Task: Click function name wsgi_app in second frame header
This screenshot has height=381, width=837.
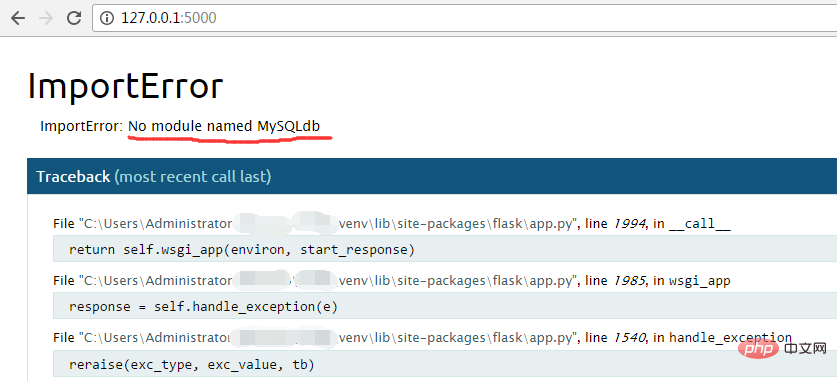Action: [699, 281]
